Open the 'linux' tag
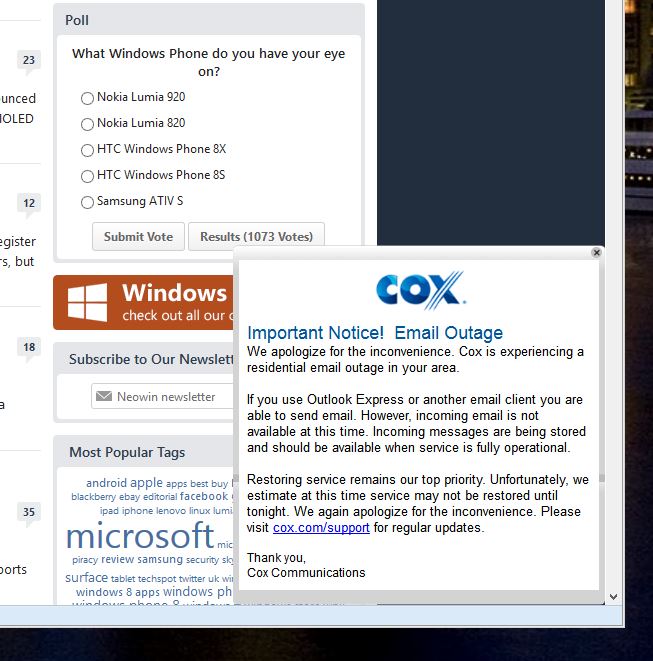The height and width of the screenshot is (661, 653). tap(200, 511)
